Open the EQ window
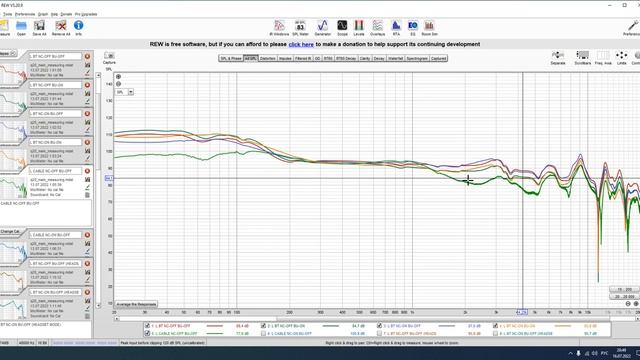640x360 pixels. pyautogui.click(x=413, y=27)
